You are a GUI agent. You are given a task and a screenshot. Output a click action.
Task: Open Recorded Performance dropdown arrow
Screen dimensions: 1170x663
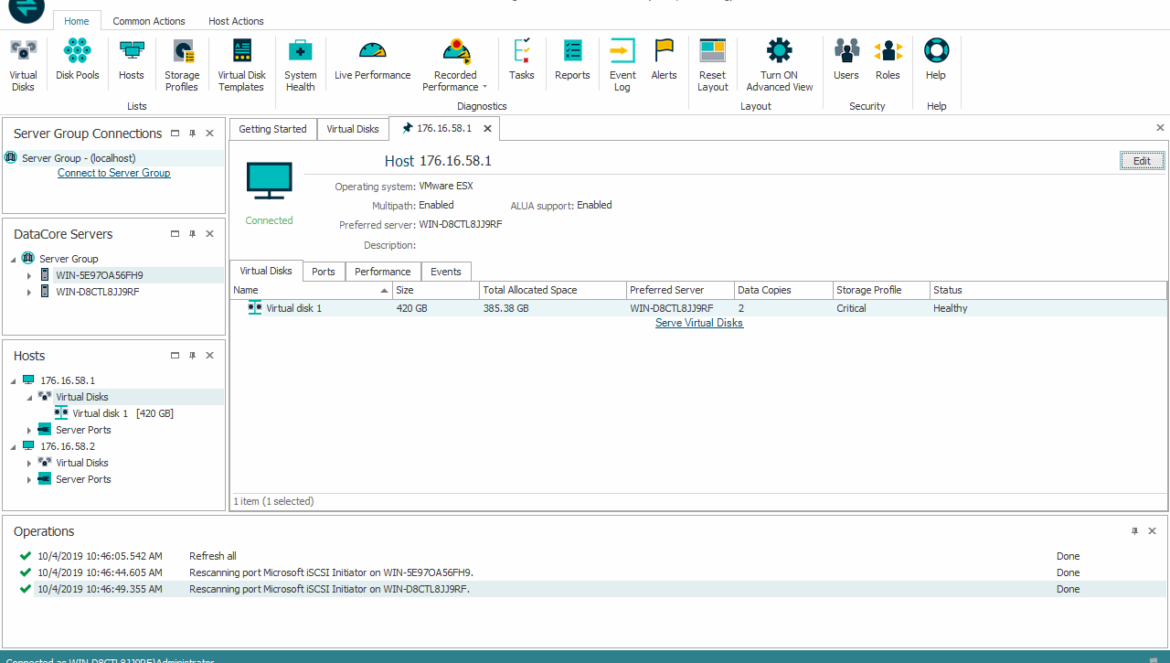[484, 87]
